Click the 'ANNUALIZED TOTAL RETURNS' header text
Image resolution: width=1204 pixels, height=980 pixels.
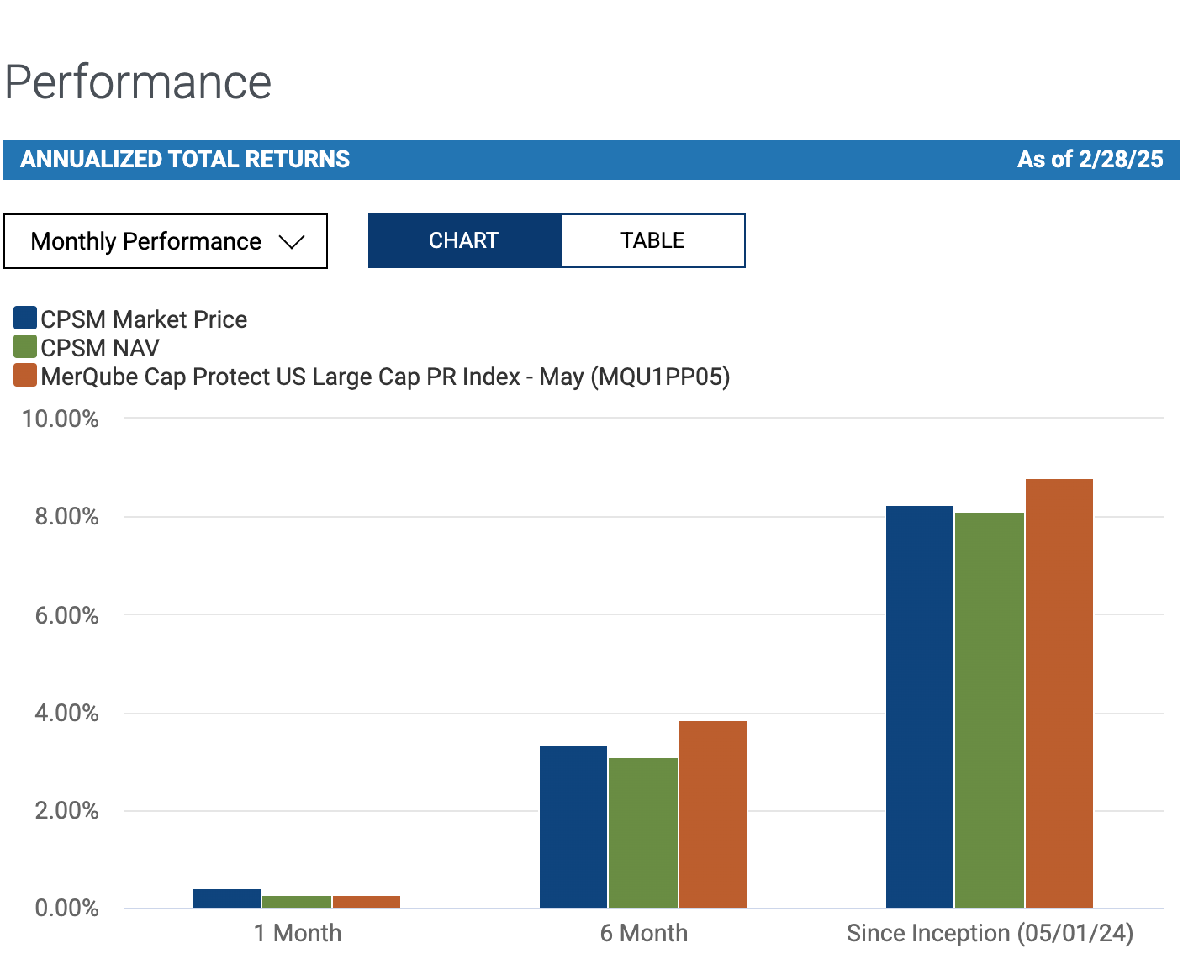click(x=185, y=160)
